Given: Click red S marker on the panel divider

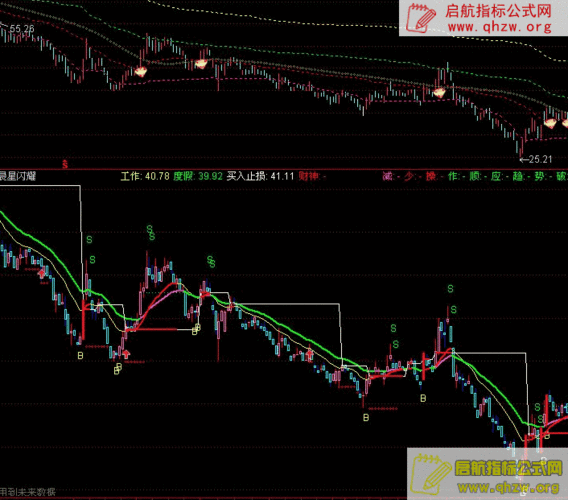Looking at the screenshot, I should point(65,164).
